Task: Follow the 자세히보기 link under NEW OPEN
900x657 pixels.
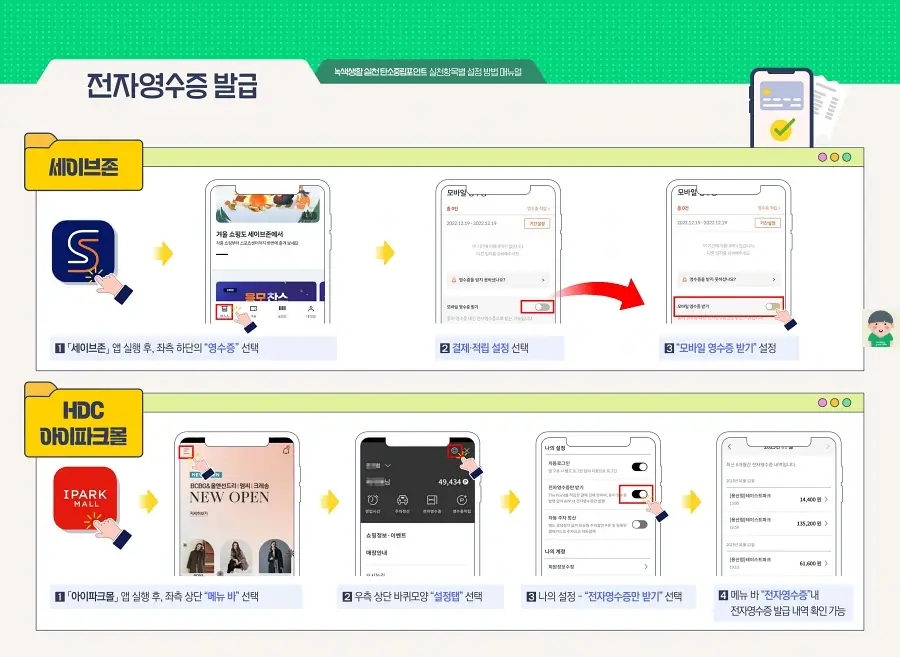Action: pos(199,514)
